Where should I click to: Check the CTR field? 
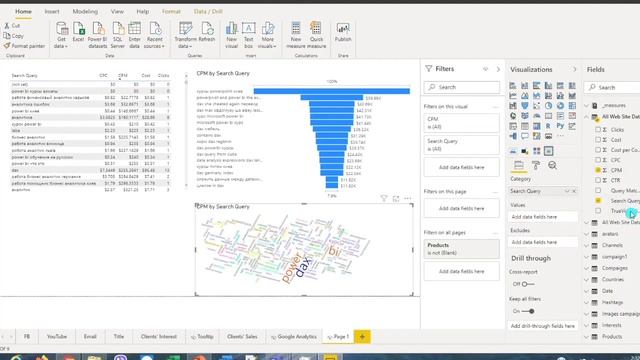598,180
